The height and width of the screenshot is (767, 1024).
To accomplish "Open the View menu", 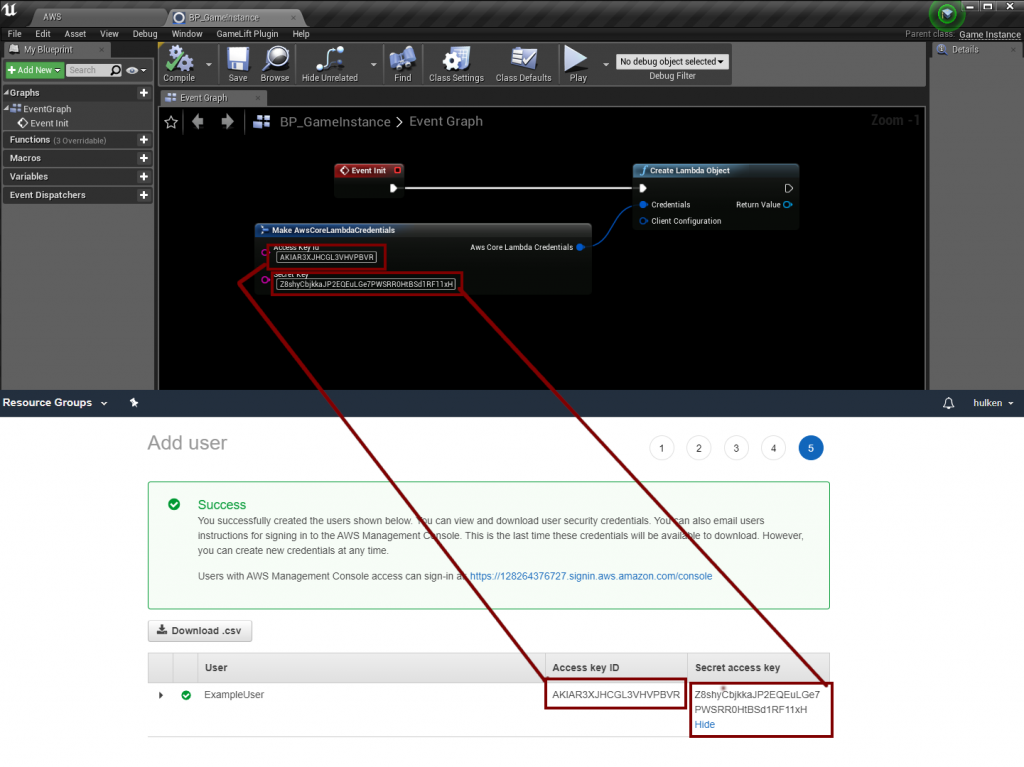I will 109,34.
